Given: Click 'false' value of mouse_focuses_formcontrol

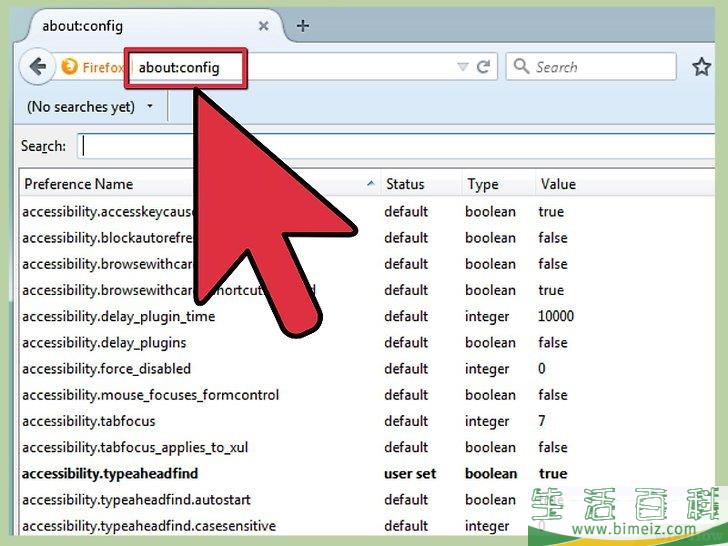Looking at the screenshot, I should 553,395.
